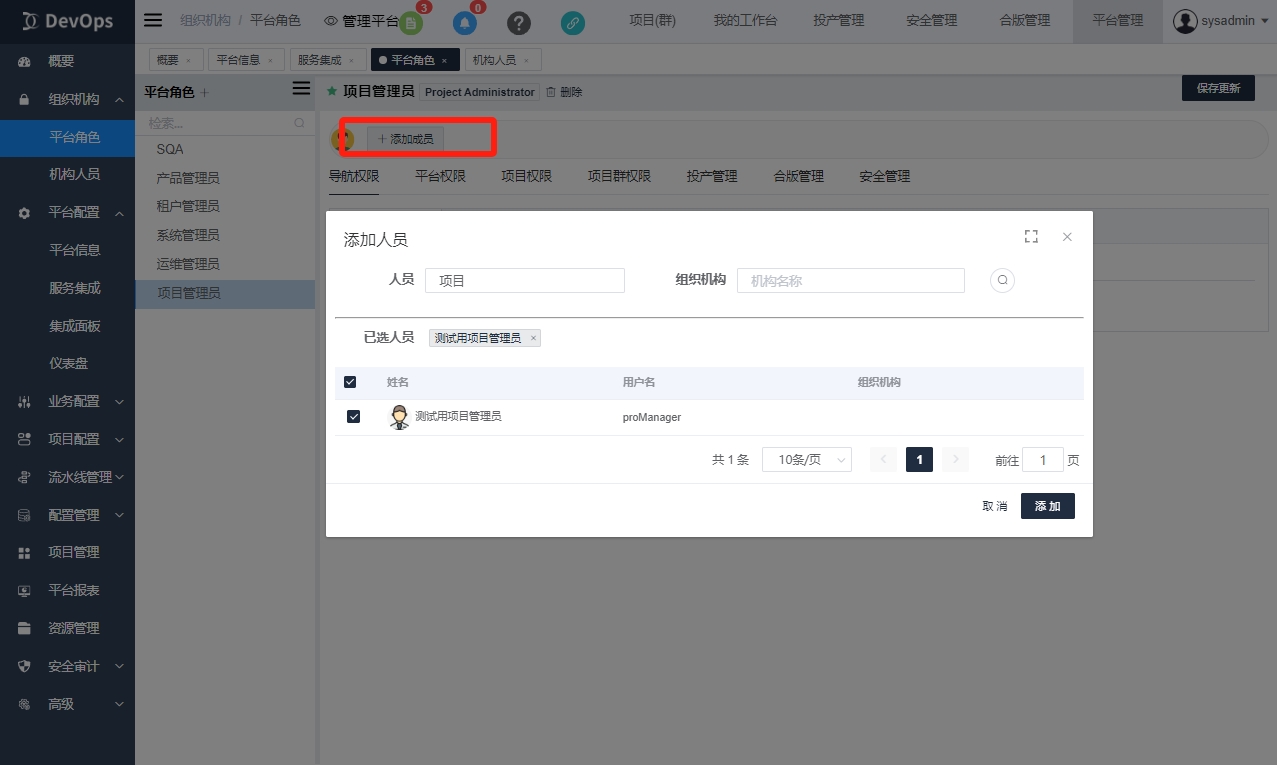Click the teal link icon in top bar
The image size is (1277, 765).
[572, 23]
